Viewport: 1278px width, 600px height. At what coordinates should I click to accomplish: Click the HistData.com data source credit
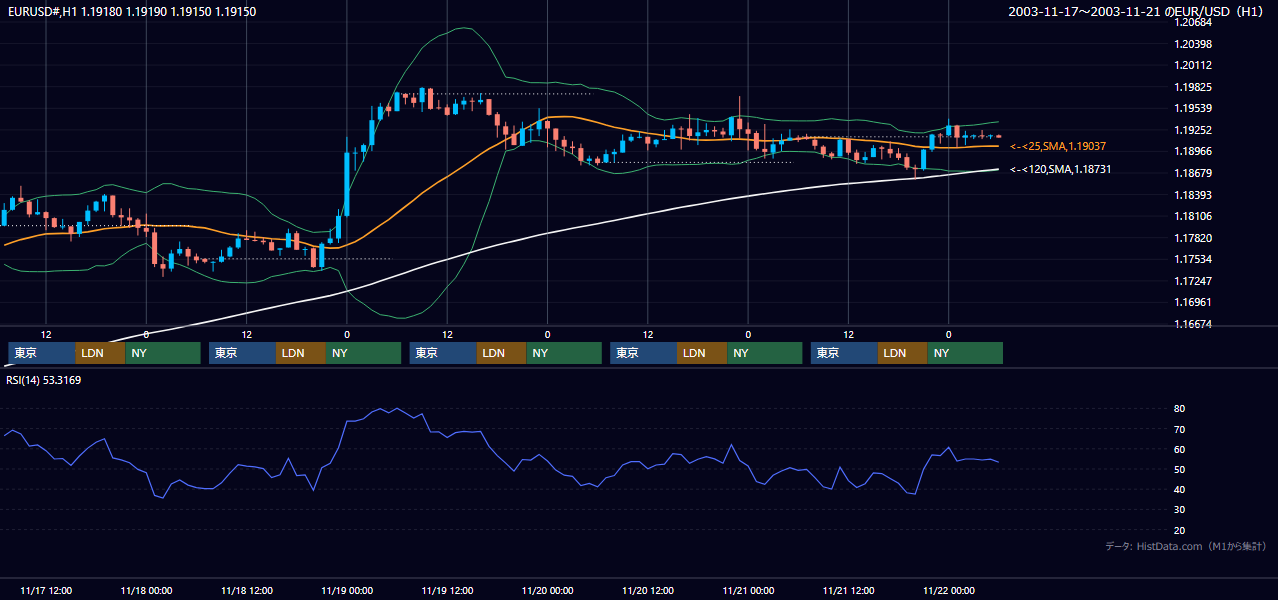(x=1186, y=546)
